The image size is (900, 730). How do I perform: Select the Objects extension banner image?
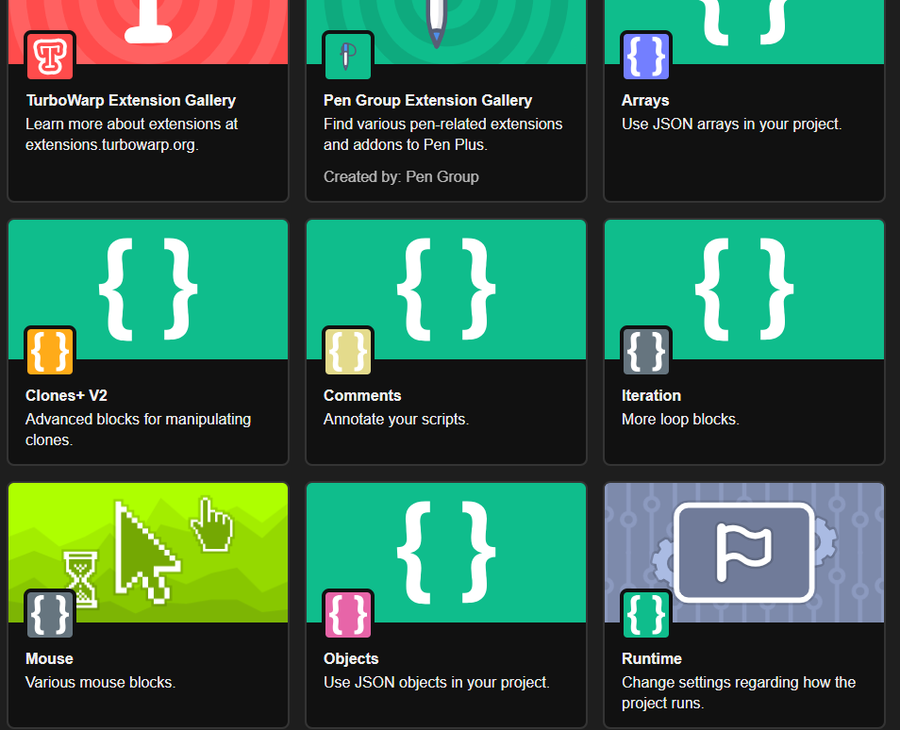coord(446,553)
